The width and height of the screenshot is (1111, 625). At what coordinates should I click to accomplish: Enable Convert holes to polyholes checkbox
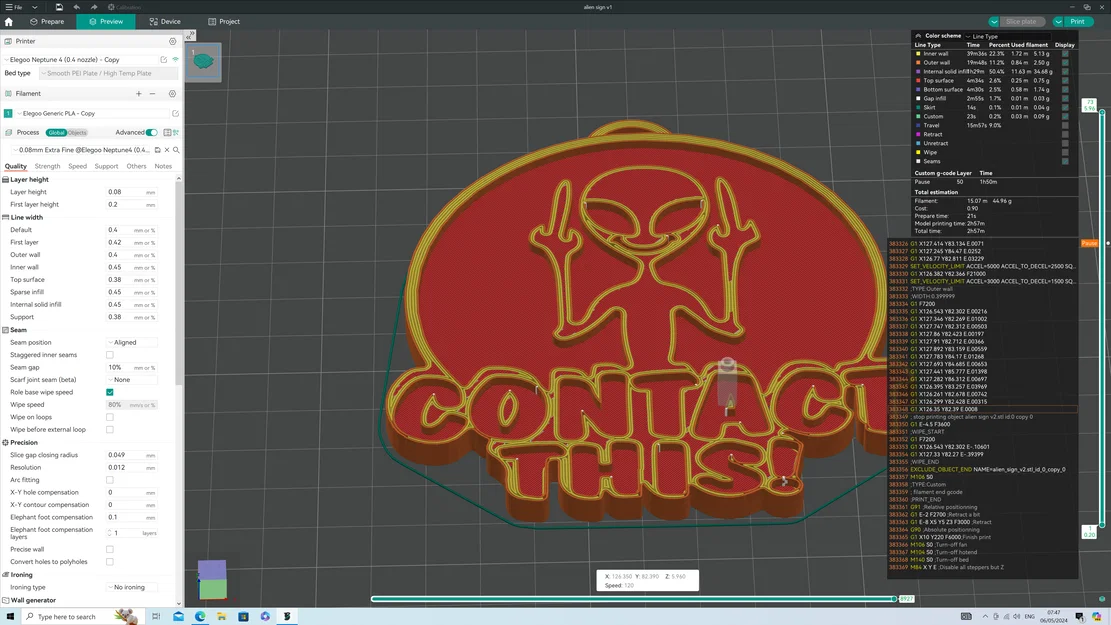(x=110, y=562)
